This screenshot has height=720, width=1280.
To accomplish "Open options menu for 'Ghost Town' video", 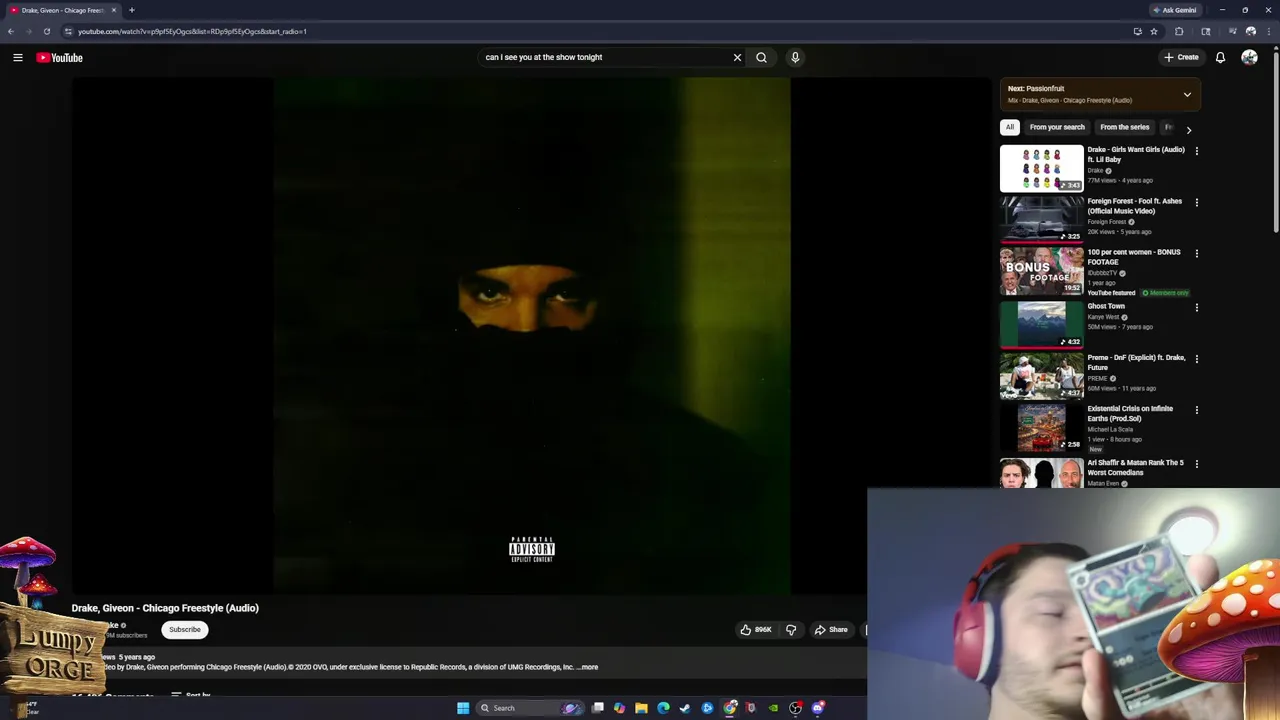I will (x=1196, y=307).
